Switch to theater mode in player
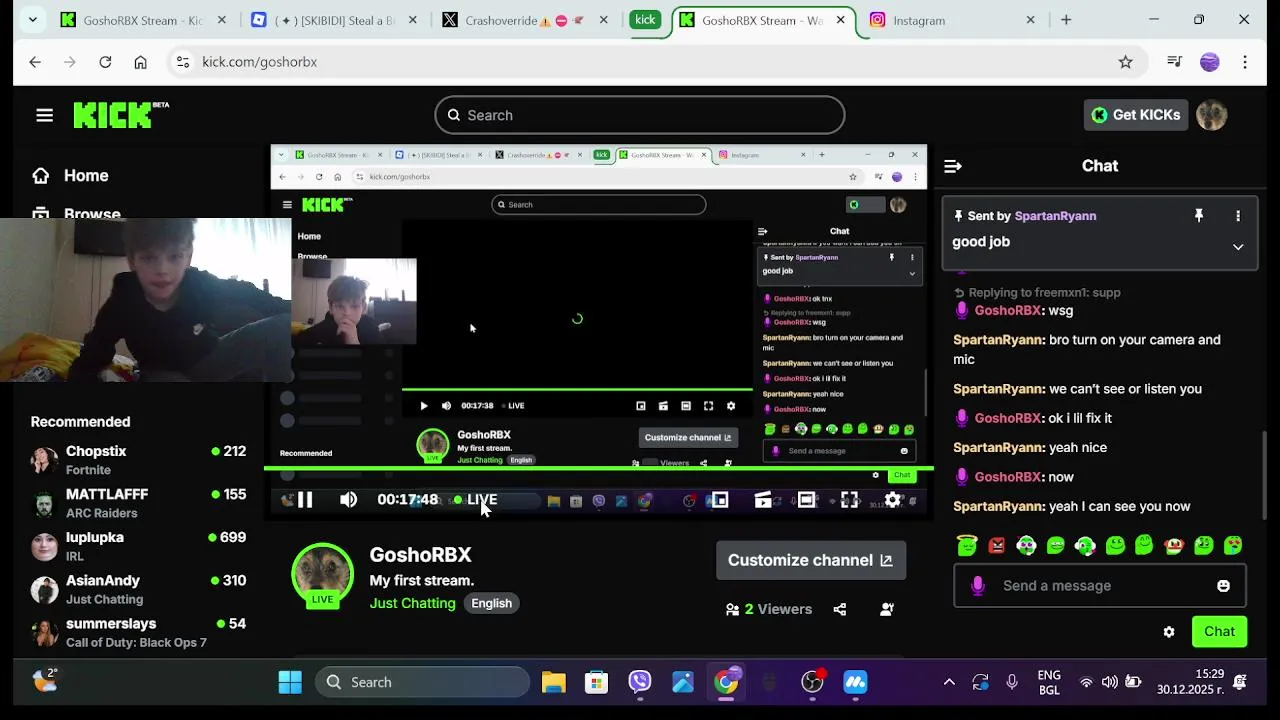This screenshot has width=1280, height=720. click(x=806, y=500)
